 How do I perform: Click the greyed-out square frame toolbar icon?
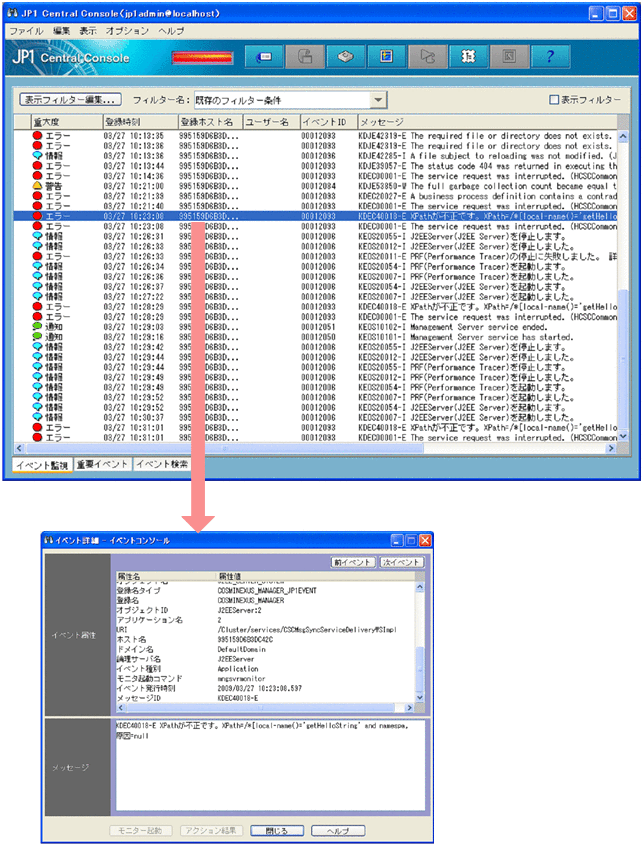[x=509, y=57]
